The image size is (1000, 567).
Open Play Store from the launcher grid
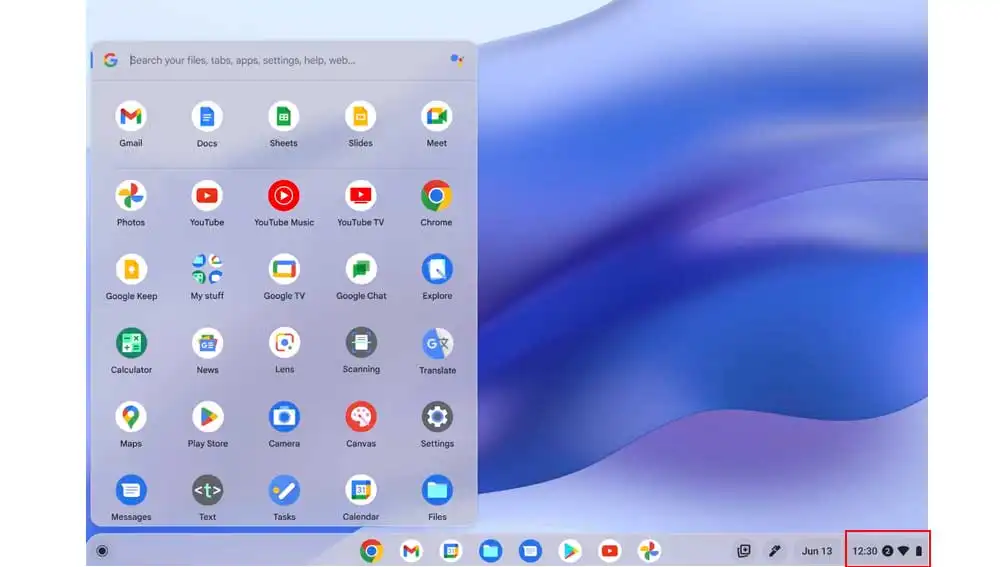tap(207, 416)
